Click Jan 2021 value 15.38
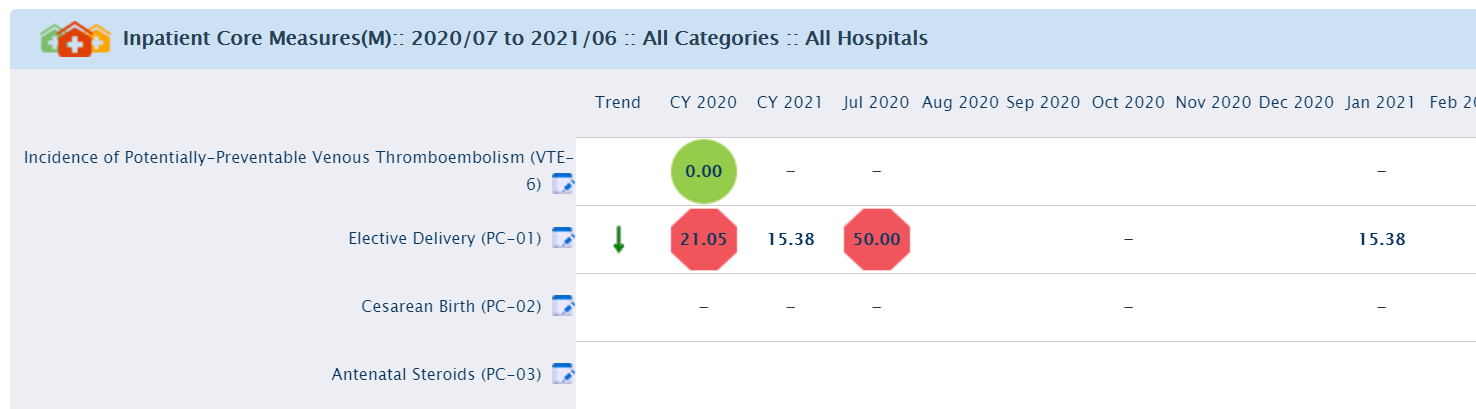The image size is (1476, 409). (1381, 240)
